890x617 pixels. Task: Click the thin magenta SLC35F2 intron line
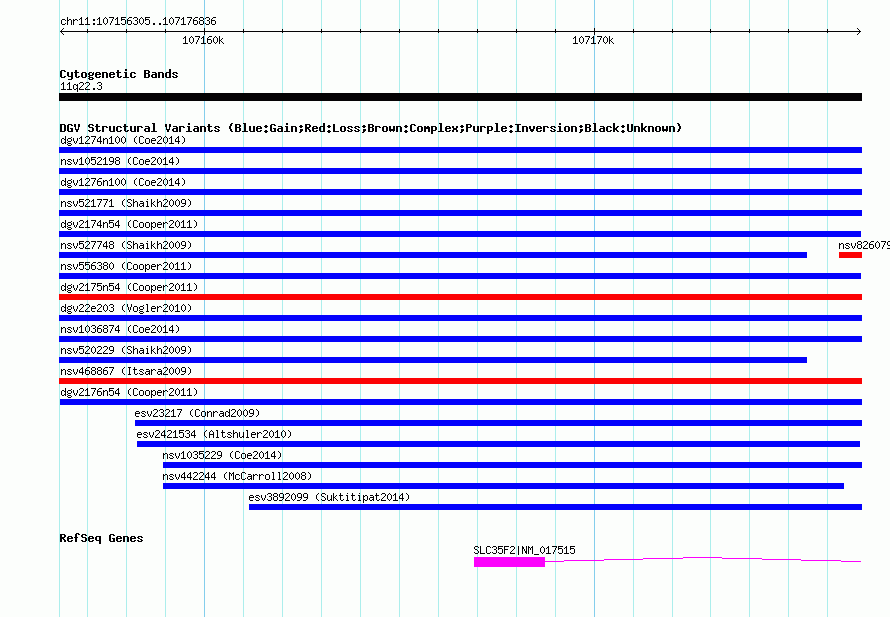[703, 559]
